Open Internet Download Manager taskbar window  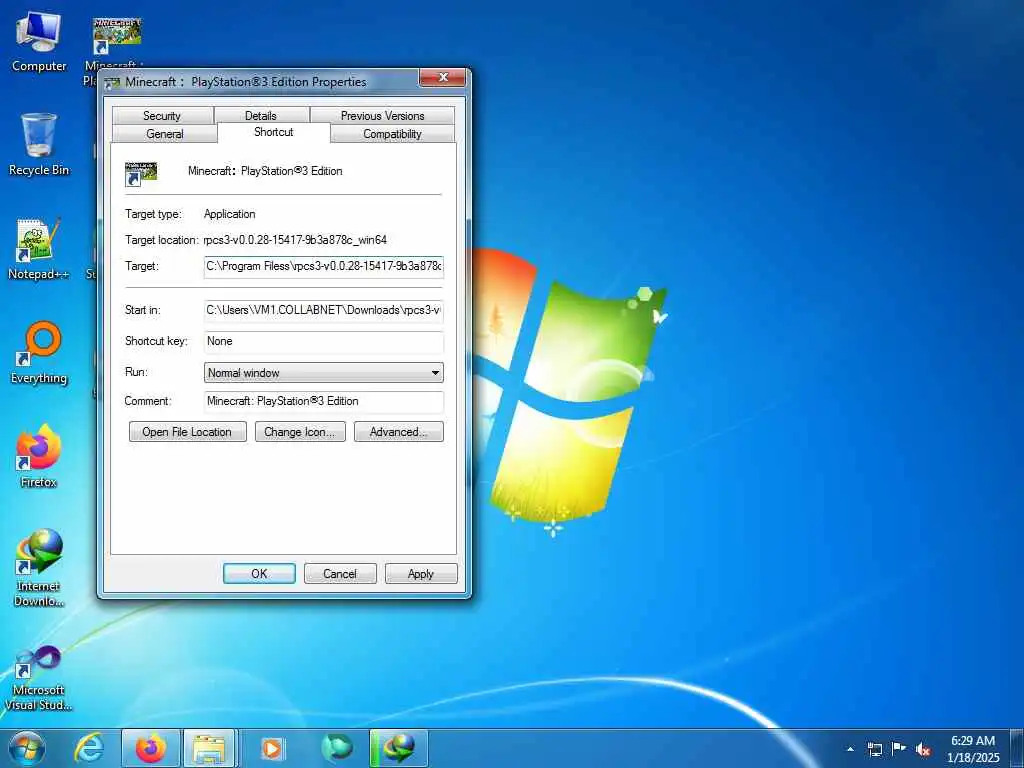[x=399, y=748]
